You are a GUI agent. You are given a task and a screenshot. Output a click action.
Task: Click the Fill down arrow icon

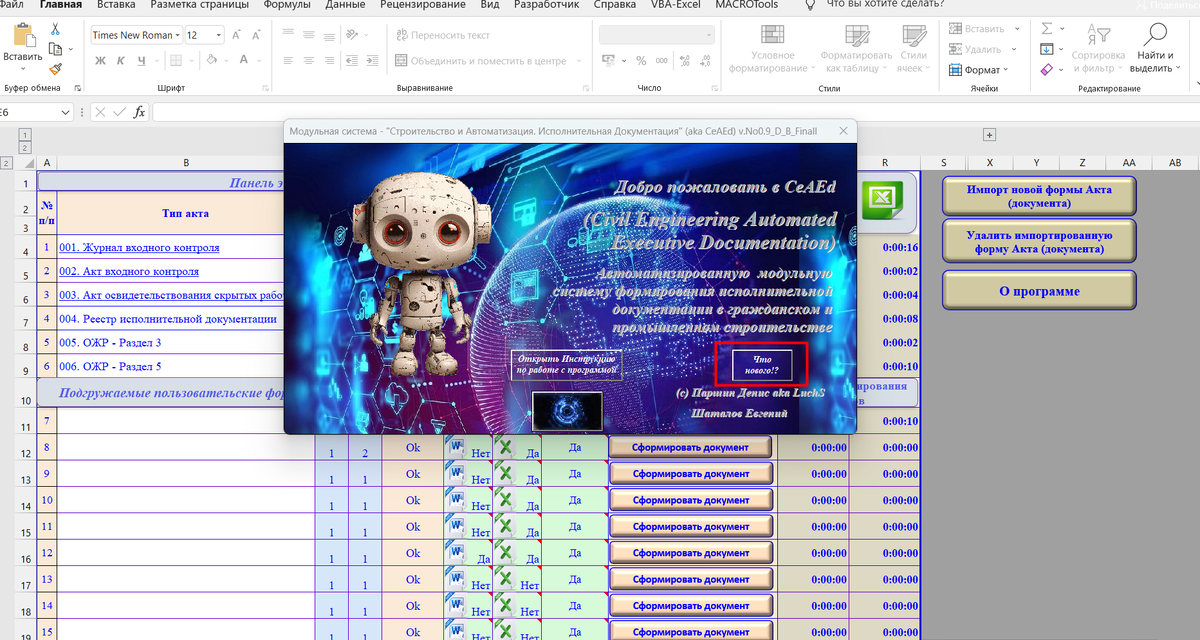(1046, 49)
